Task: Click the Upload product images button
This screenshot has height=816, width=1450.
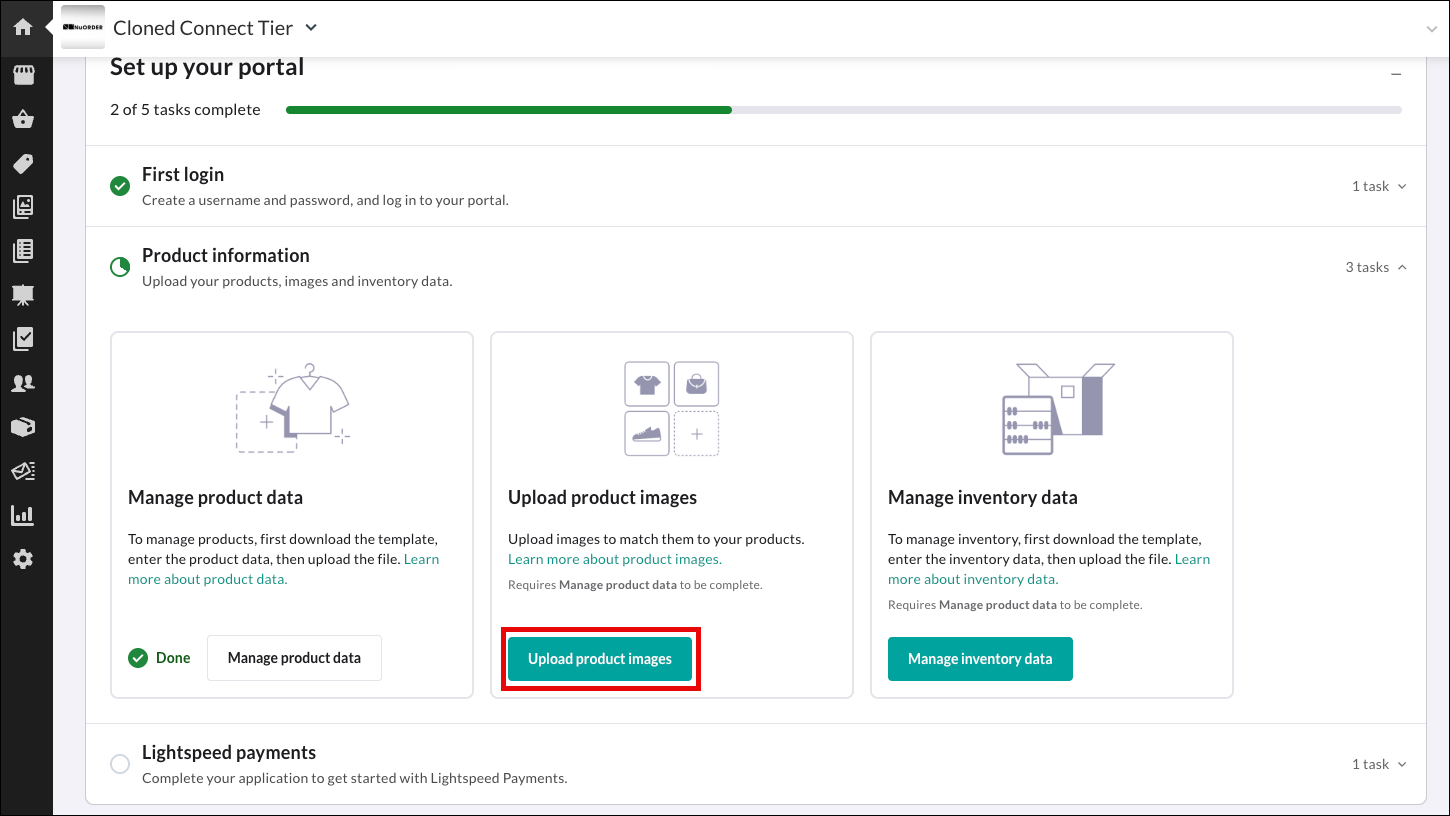Action: pyautogui.click(x=600, y=659)
